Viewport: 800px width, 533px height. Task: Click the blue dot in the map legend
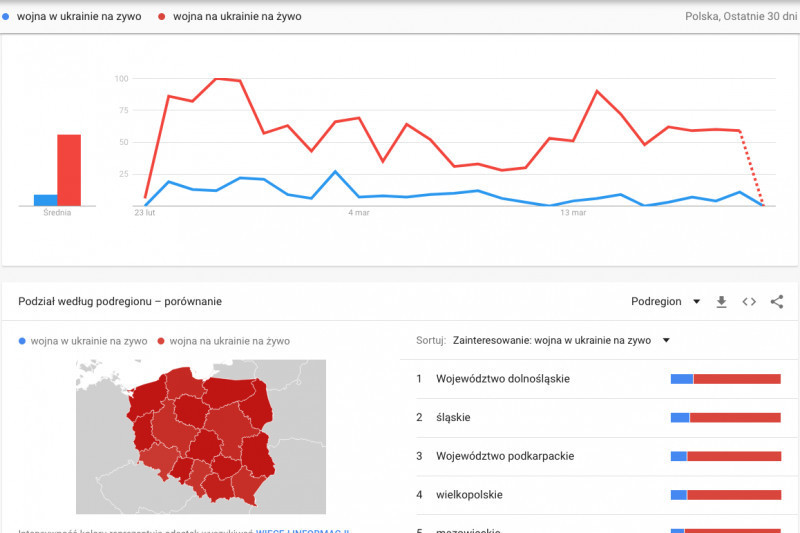click(23, 341)
